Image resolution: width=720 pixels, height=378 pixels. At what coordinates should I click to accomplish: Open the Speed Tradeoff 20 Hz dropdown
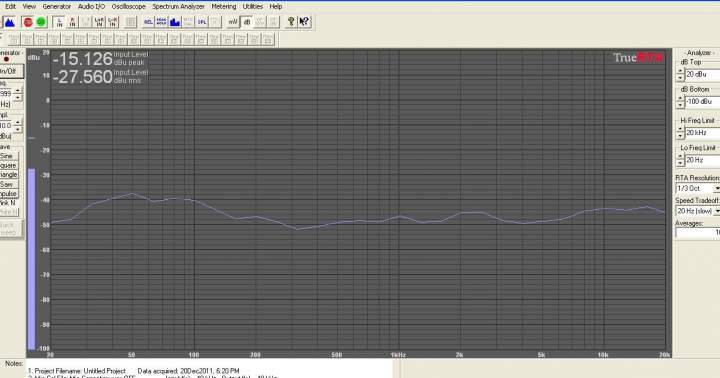click(x=698, y=211)
